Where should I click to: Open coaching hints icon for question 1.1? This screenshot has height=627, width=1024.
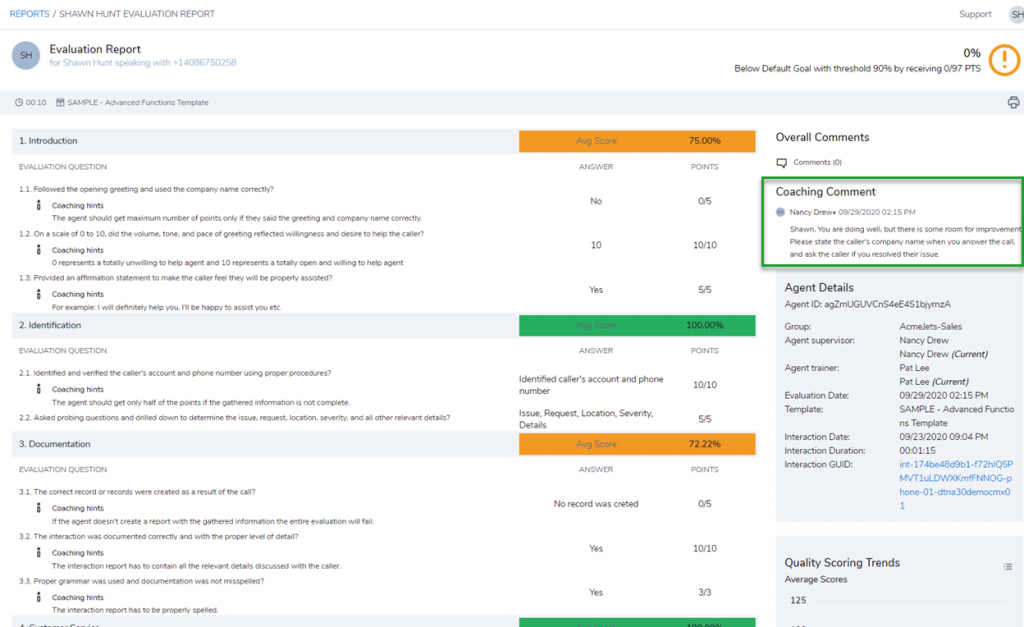pos(37,205)
